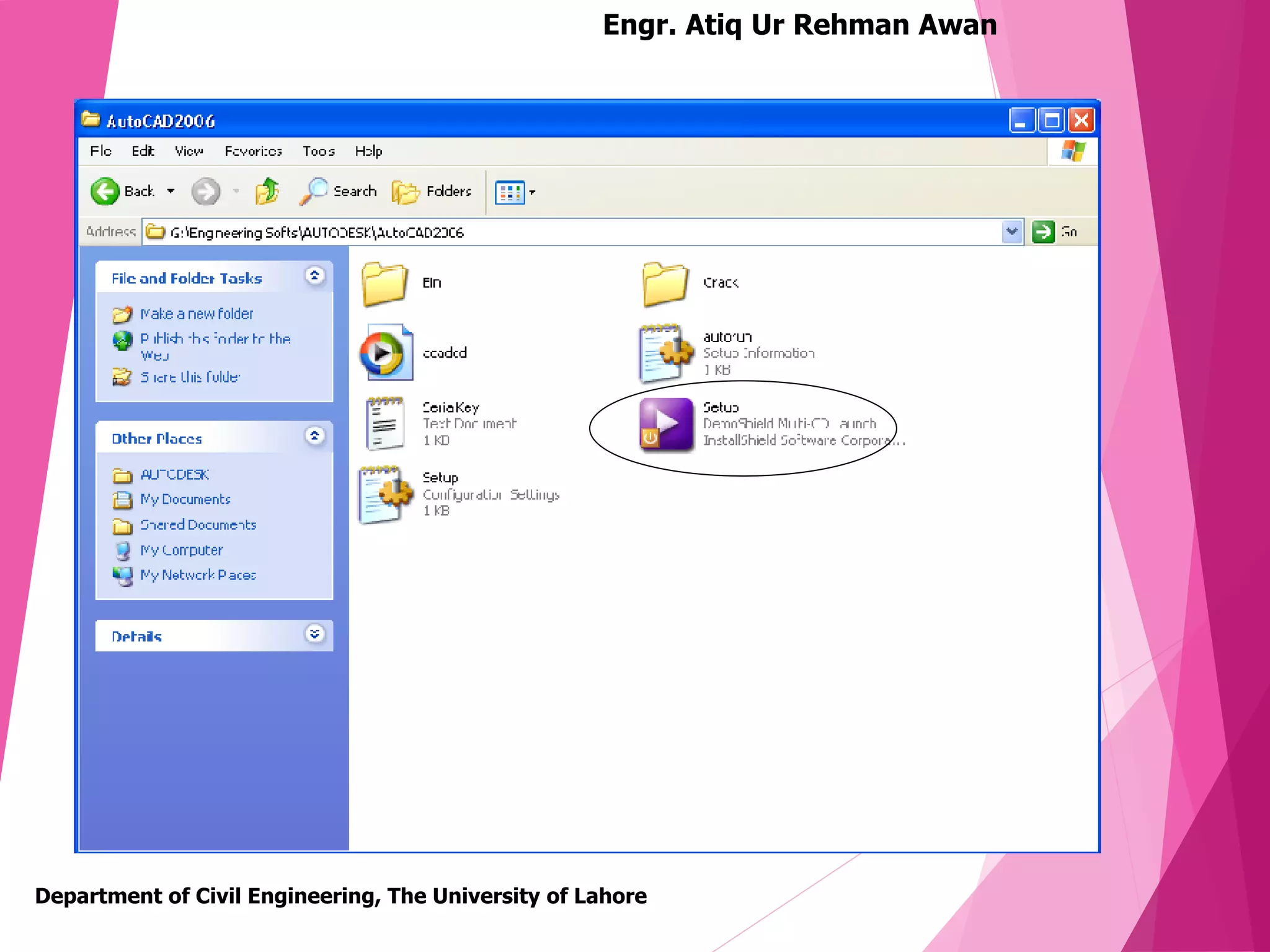Collapse the Other Places panel
Viewport: 1270px width, 952px height.
tap(315, 436)
